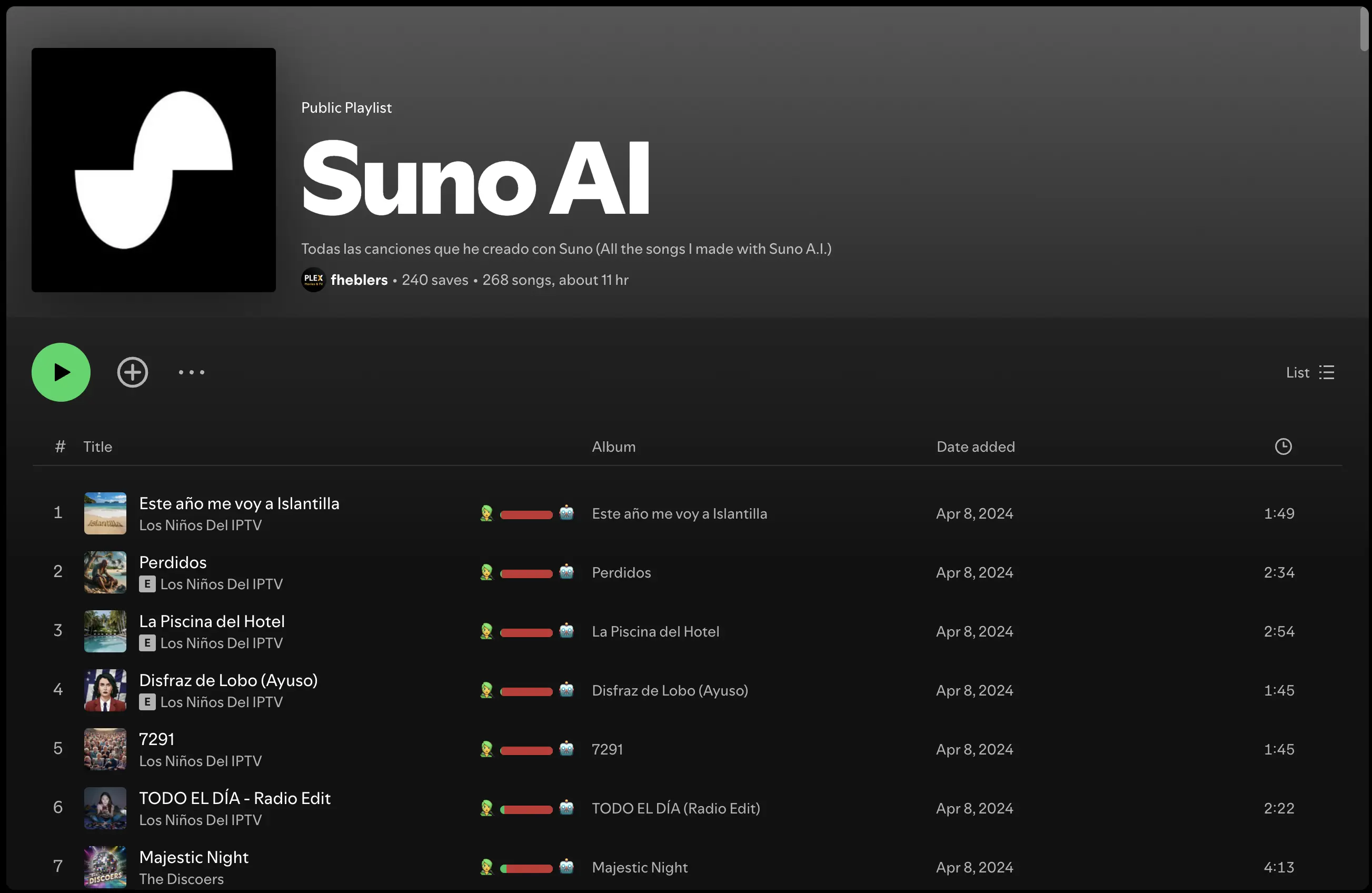
Task: Click the human emoji icon on 7291 row
Action: tap(486, 749)
